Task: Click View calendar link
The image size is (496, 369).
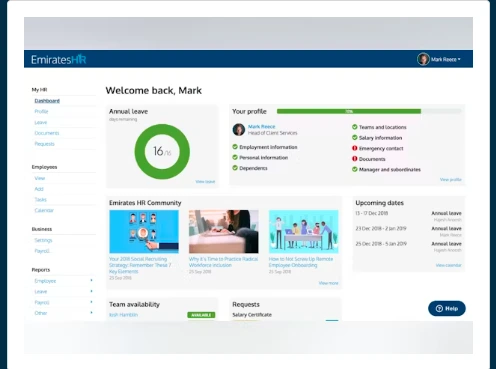Action: pos(449,265)
